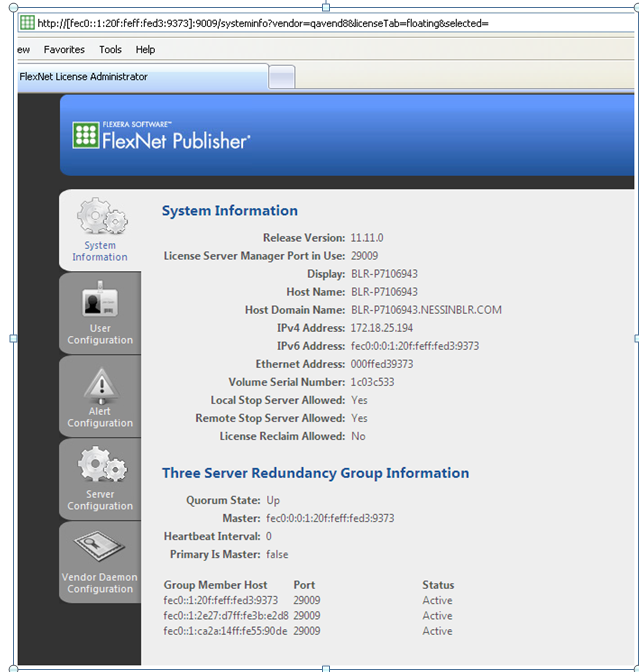639x672 pixels.
Task: Open the Tools menu
Action: click(x=110, y=49)
